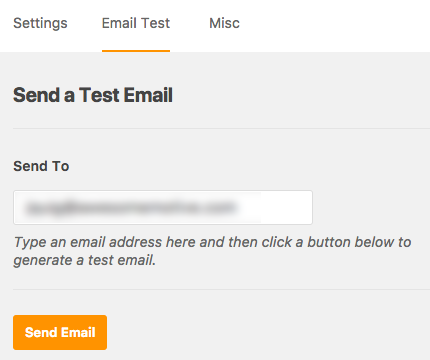Activate the currently selected Email Test tab
430x360 pixels.
(x=136, y=23)
